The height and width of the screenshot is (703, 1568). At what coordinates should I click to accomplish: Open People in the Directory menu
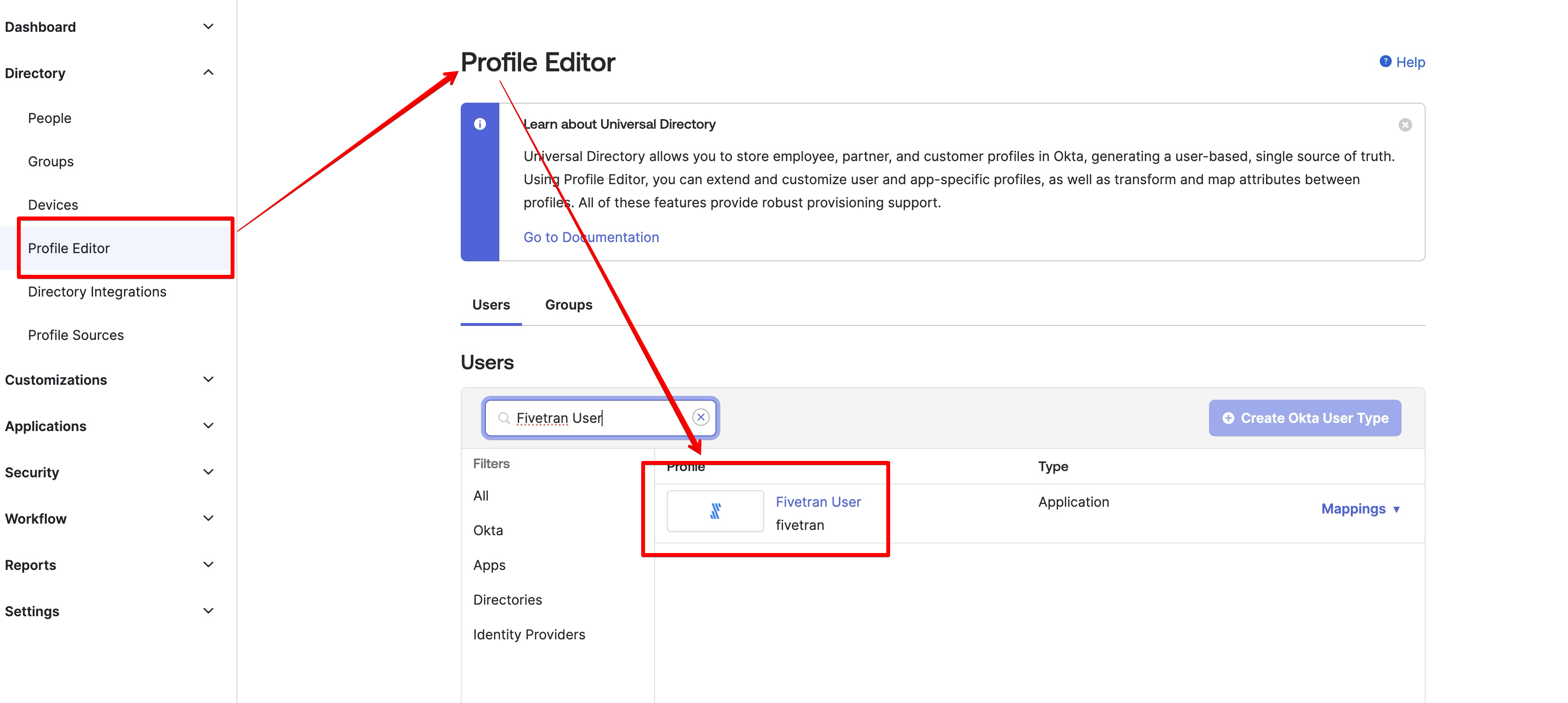49,118
